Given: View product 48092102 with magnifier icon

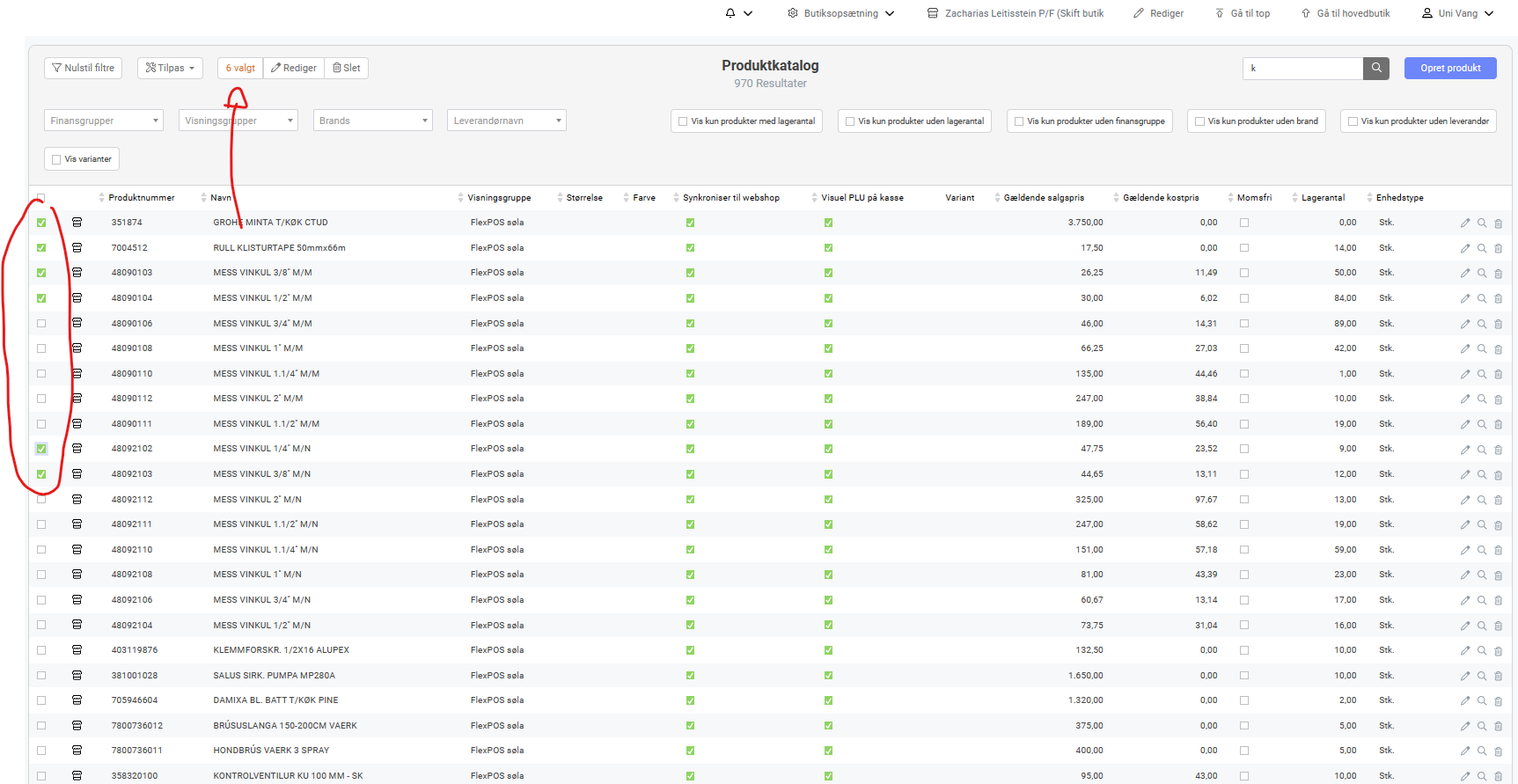Looking at the screenshot, I should point(1482,449).
